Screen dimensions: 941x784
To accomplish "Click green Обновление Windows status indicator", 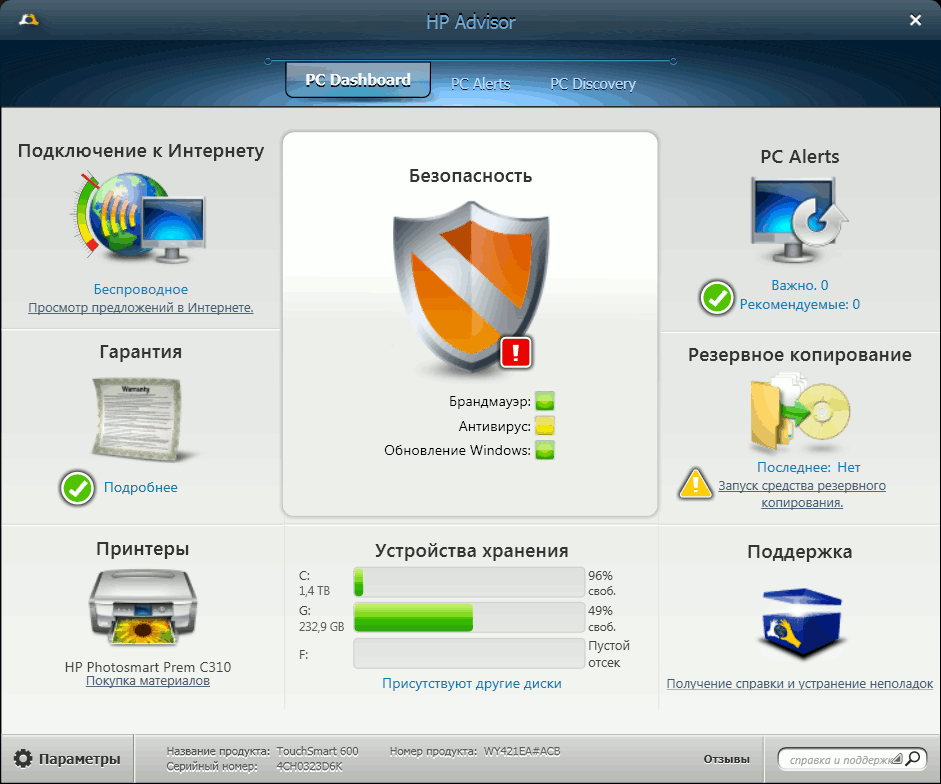I will (x=545, y=450).
